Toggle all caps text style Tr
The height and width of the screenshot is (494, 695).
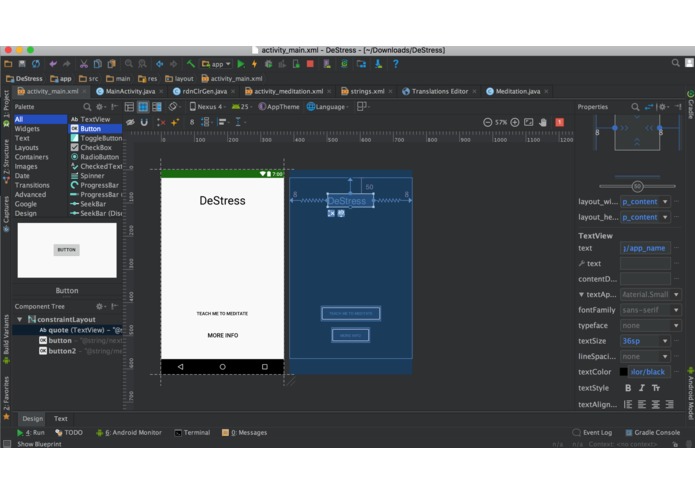pos(656,388)
